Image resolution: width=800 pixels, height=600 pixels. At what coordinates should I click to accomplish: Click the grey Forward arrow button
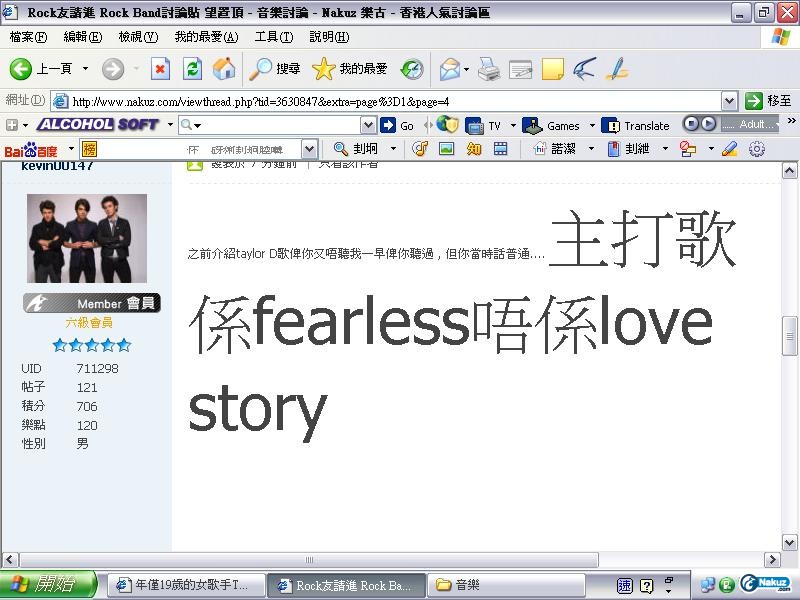point(113,69)
